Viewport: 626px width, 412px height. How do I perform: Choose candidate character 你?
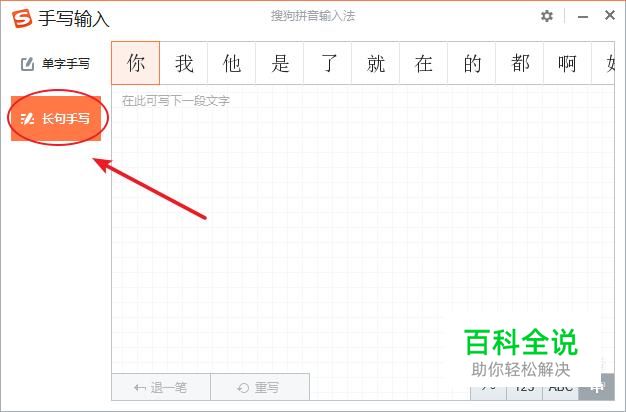(x=136, y=63)
